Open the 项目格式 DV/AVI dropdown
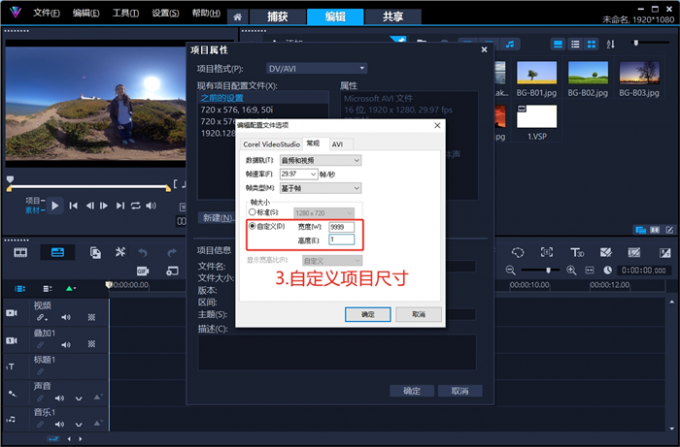The width and height of the screenshot is (680, 447). tap(317, 69)
